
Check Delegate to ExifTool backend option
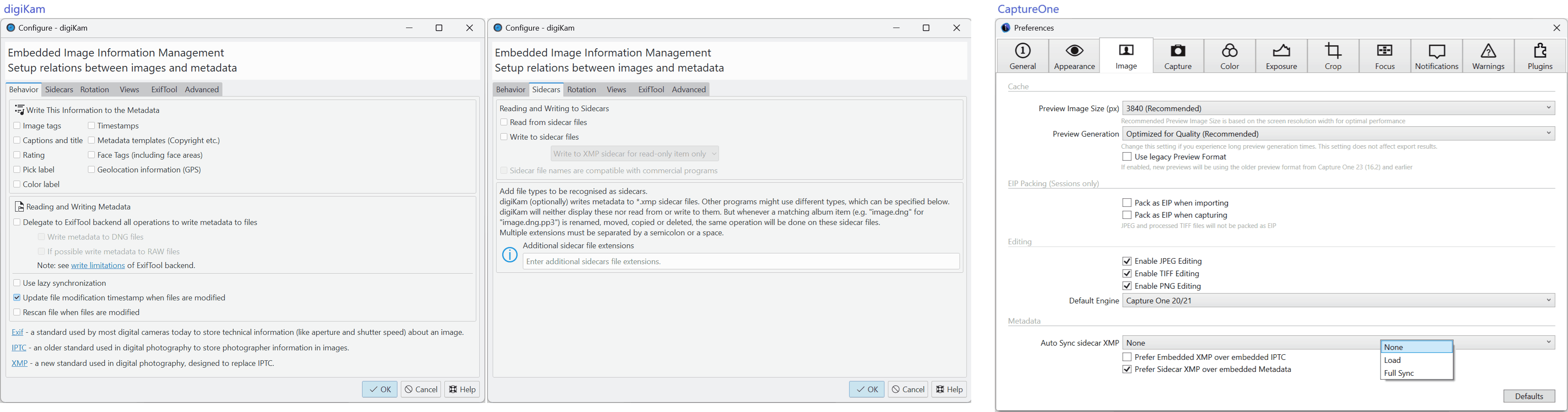17,222
